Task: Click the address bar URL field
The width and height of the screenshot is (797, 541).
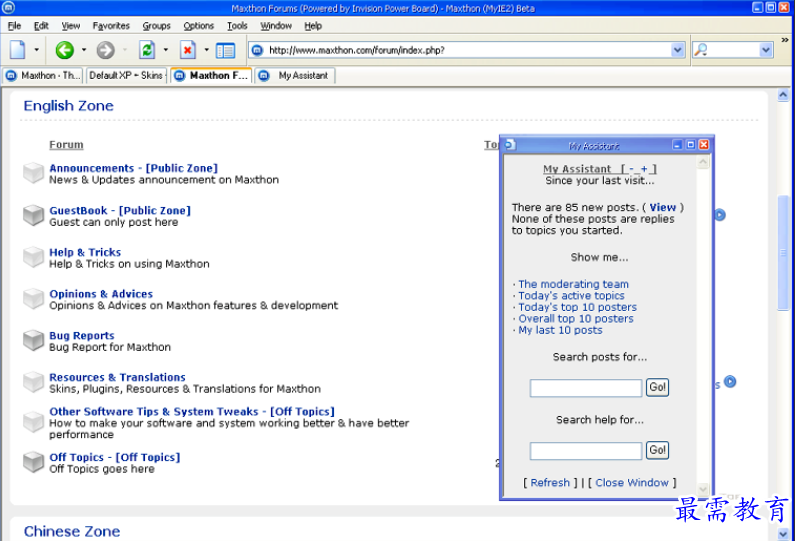Action: (468, 50)
